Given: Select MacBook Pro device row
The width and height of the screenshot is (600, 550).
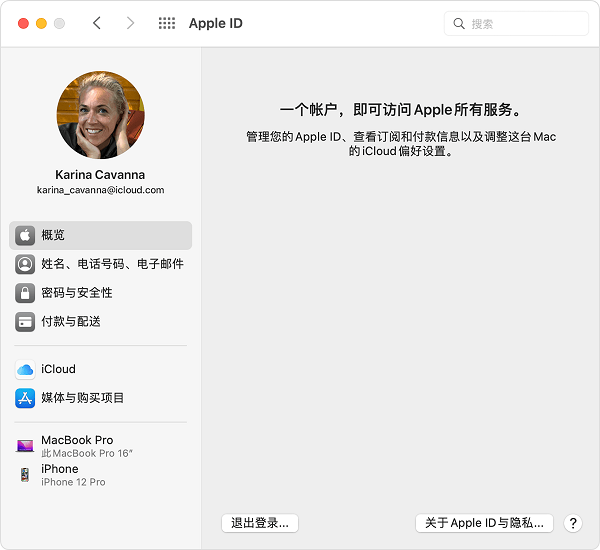Looking at the screenshot, I should point(101,446).
